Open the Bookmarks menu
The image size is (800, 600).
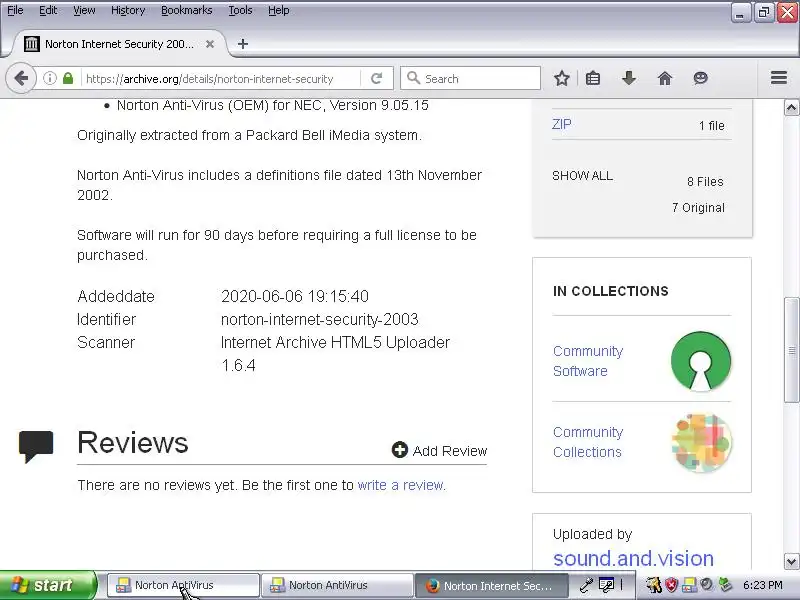[x=186, y=10]
